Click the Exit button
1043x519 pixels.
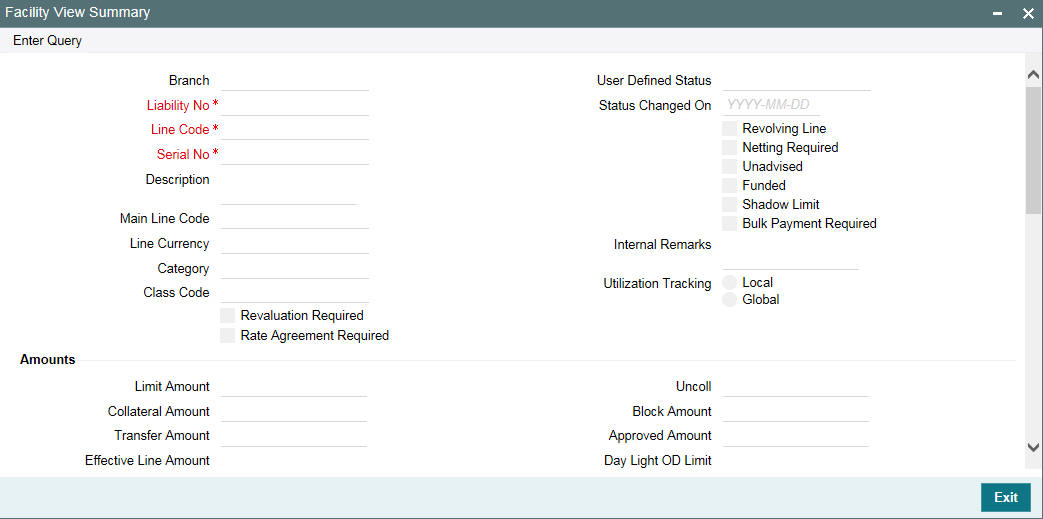[1006, 497]
